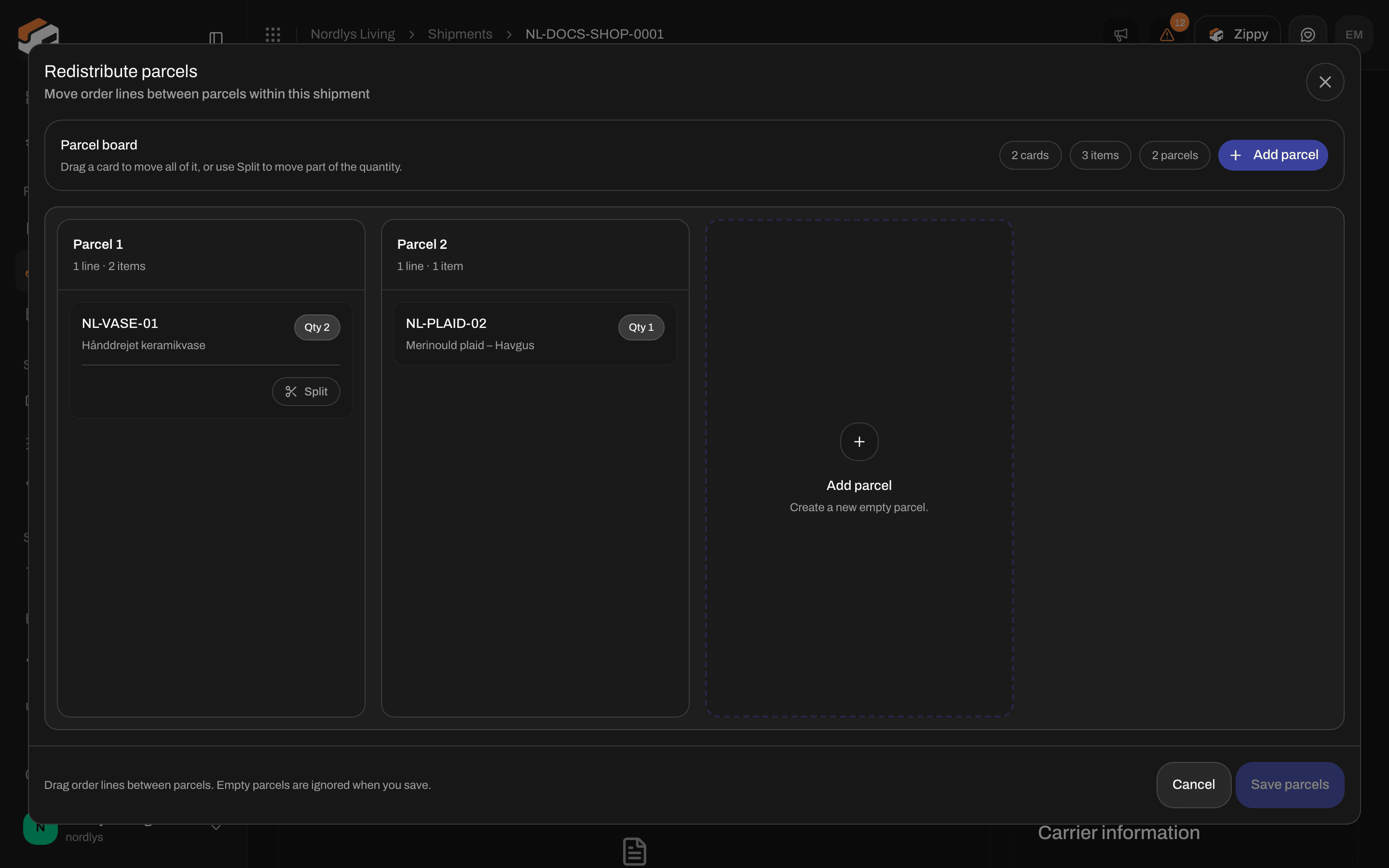Click the 2 parcels counter chip
1389x868 pixels.
click(x=1174, y=155)
